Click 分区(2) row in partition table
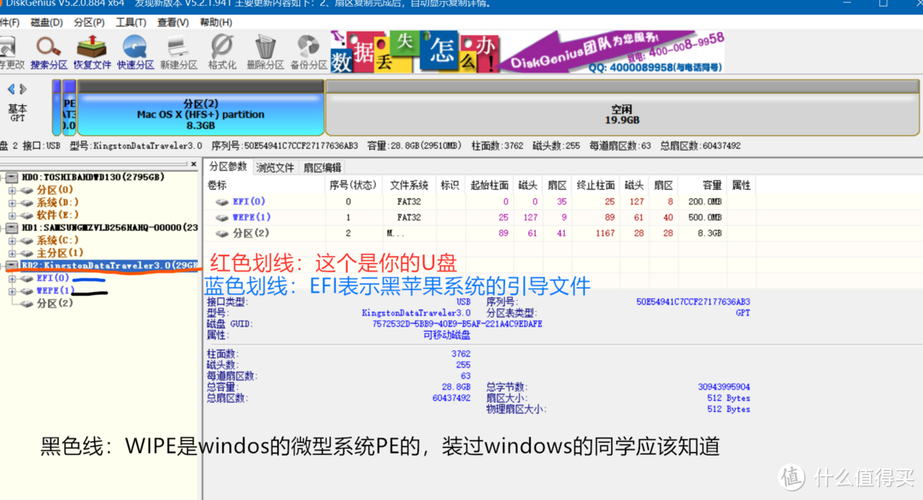Viewport: 923px width, 500px height. point(480,233)
